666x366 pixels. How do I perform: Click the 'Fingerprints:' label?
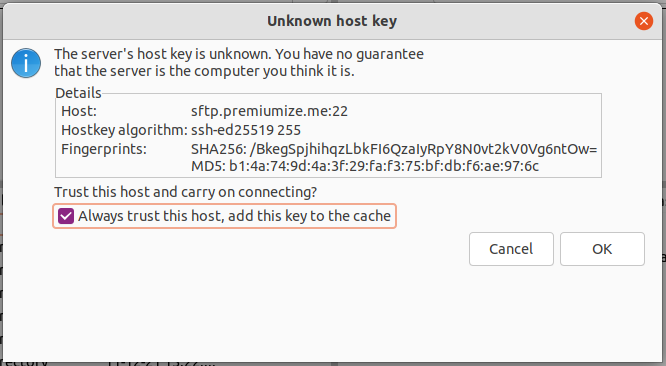point(104,149)
